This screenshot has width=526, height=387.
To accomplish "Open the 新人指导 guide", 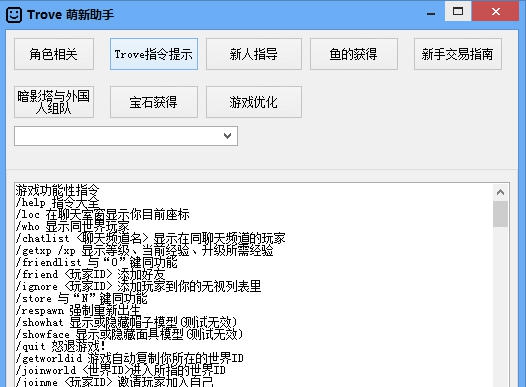I will [x=254, y=54].
